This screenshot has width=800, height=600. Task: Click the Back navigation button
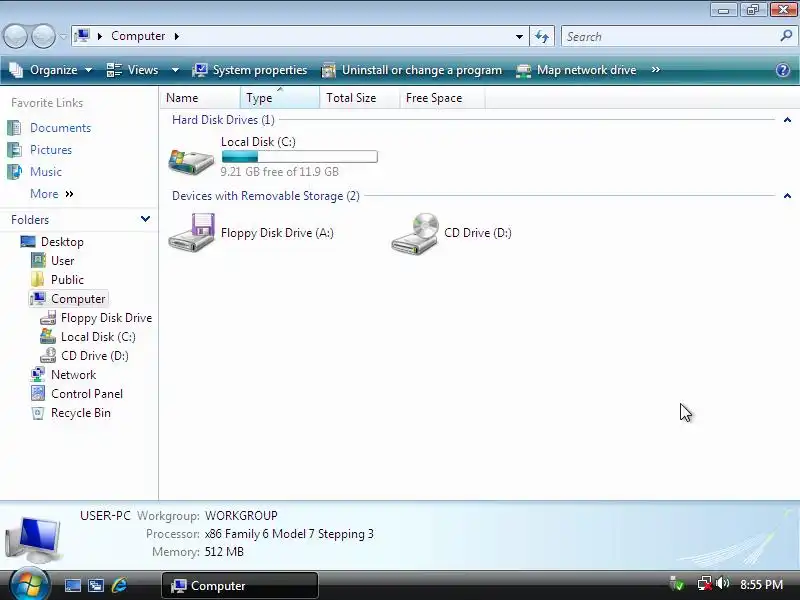click(x=15, y=36)
